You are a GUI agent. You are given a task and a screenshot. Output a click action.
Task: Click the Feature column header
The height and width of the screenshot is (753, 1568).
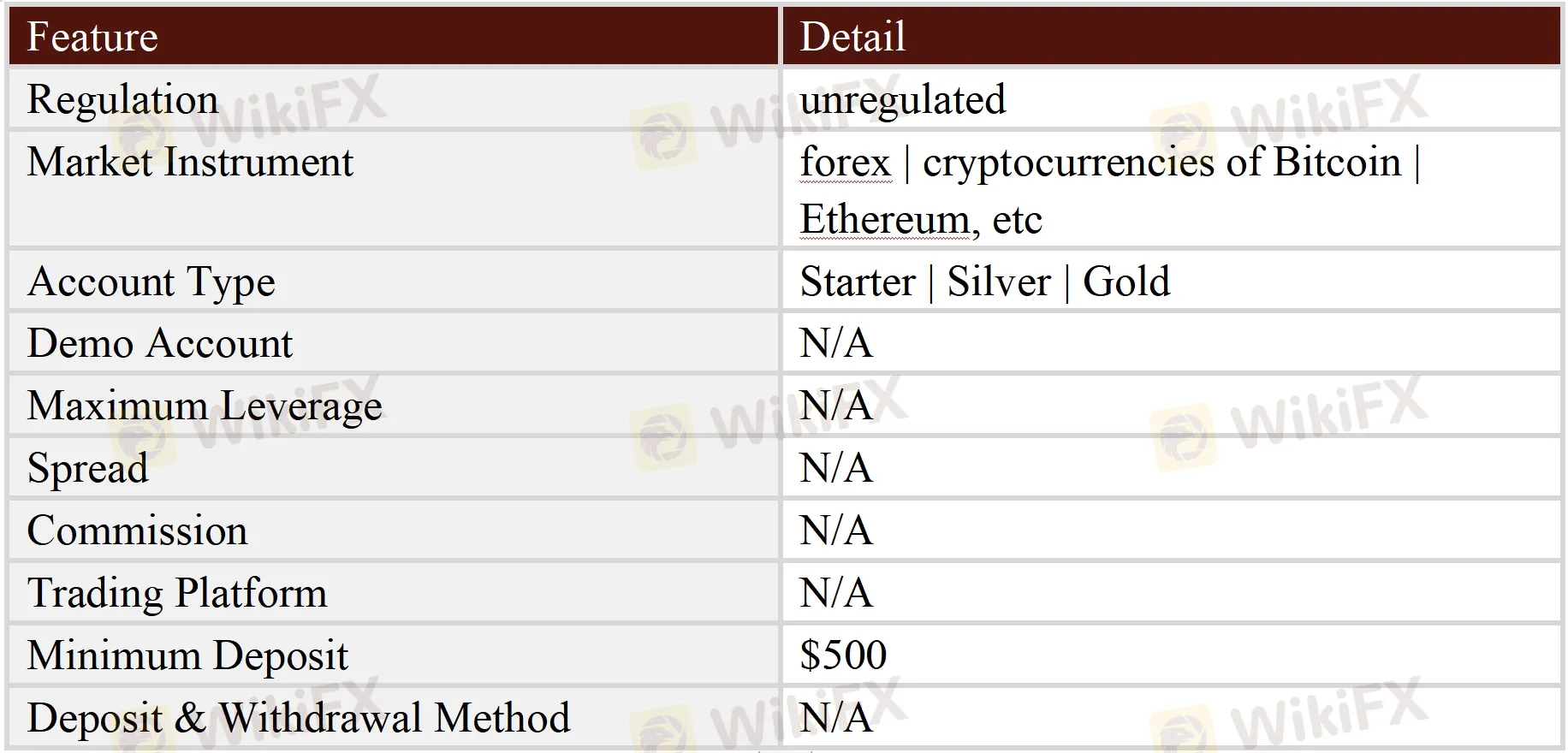click(92, 37)
